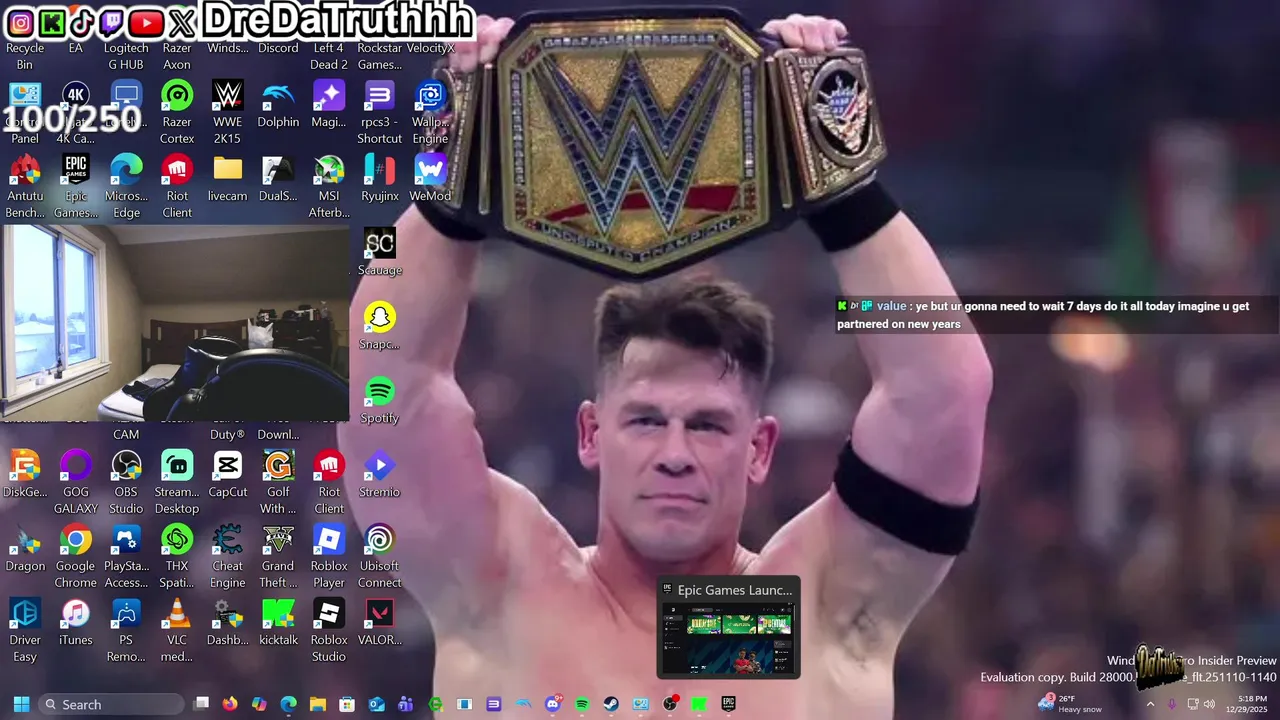Open the Cheat Engine desktop icon
Screen dimensions: 1280x720
pyautogui.click(x=228, y=556)
